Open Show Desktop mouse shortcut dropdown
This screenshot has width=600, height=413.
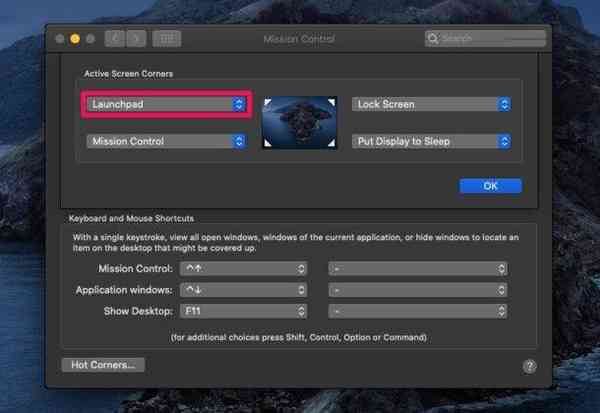(x=418, y=311)
